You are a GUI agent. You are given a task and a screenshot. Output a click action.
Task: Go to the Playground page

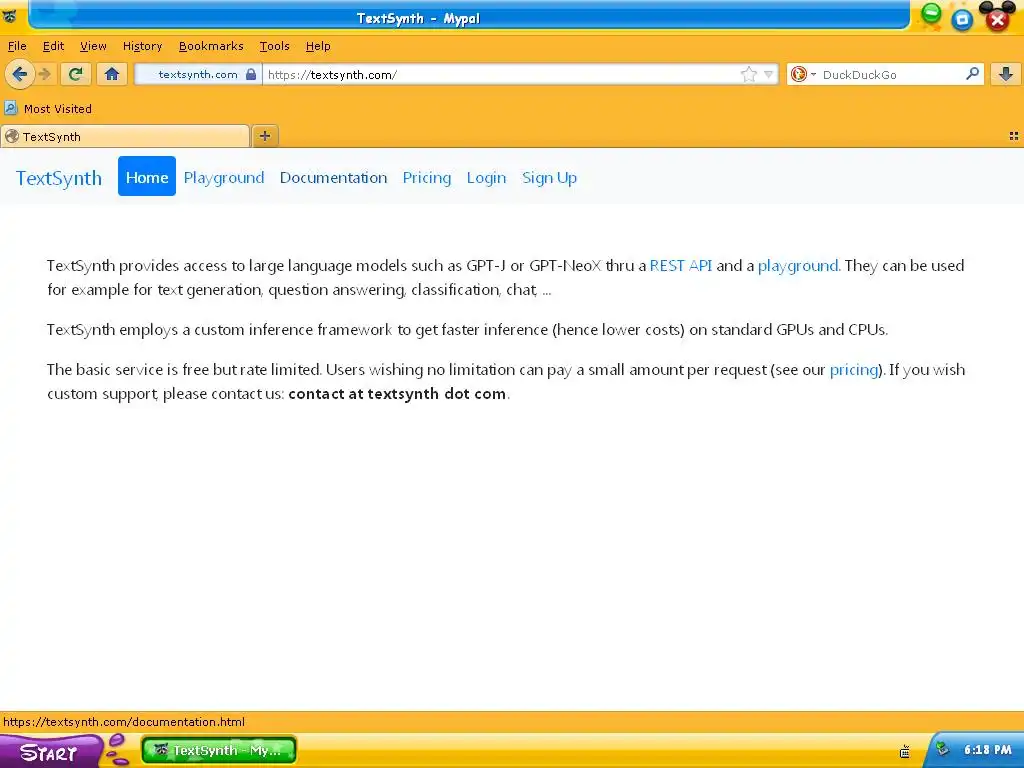point(224,178)
